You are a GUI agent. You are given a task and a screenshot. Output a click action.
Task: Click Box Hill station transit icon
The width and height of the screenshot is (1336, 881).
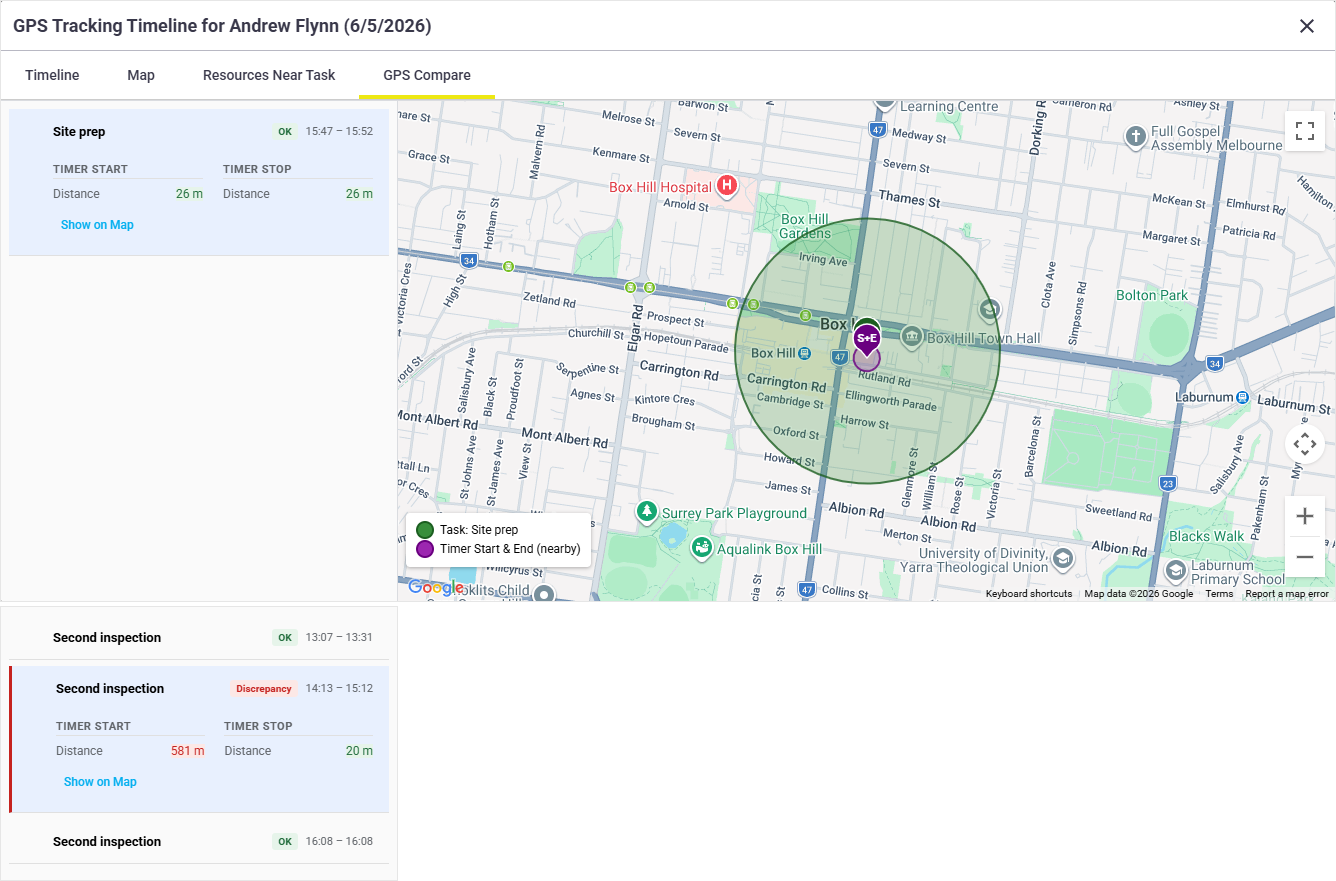point(805,353)
